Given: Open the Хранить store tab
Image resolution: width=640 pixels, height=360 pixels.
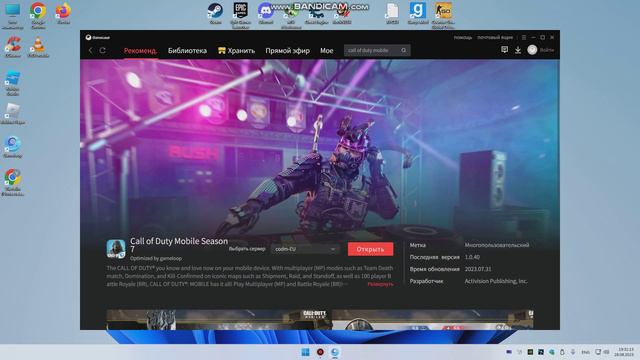Looking at the screenshot, I should (237, 51).
